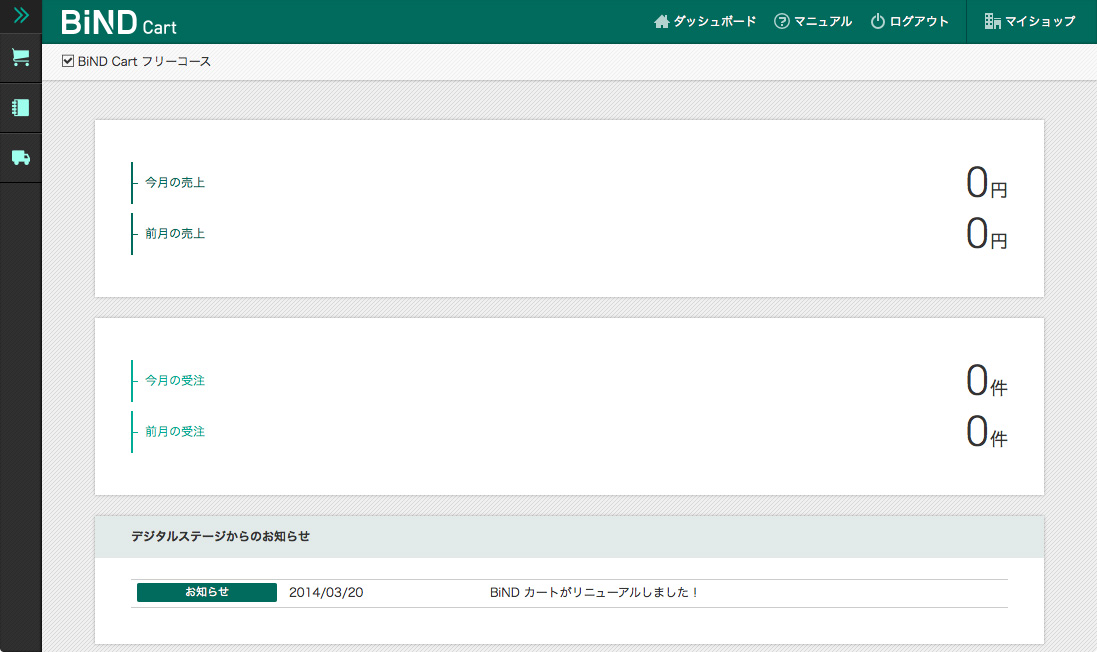
Task: Click the home icon beside ダッシュボード
Action: click(x=662, y=22)
